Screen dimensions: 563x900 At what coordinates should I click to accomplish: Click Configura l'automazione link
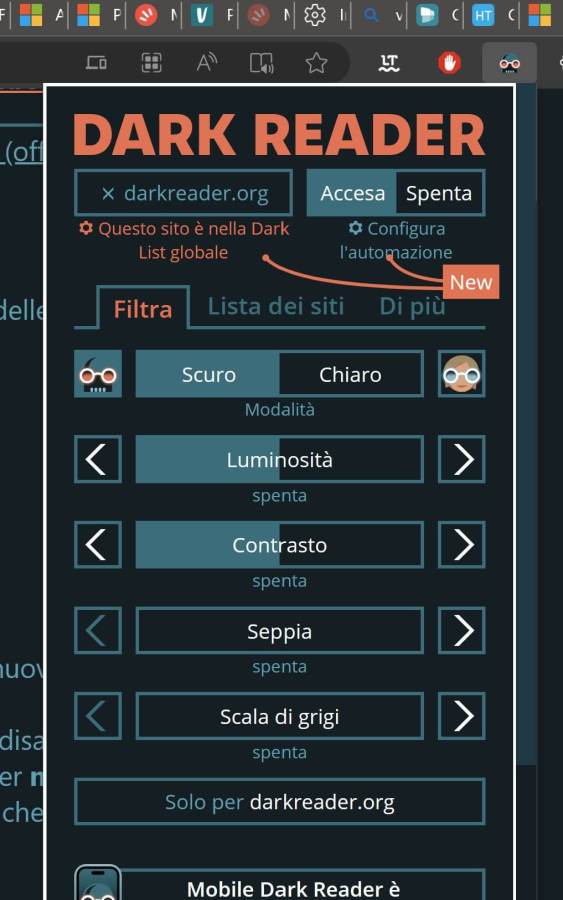(396, 240)
